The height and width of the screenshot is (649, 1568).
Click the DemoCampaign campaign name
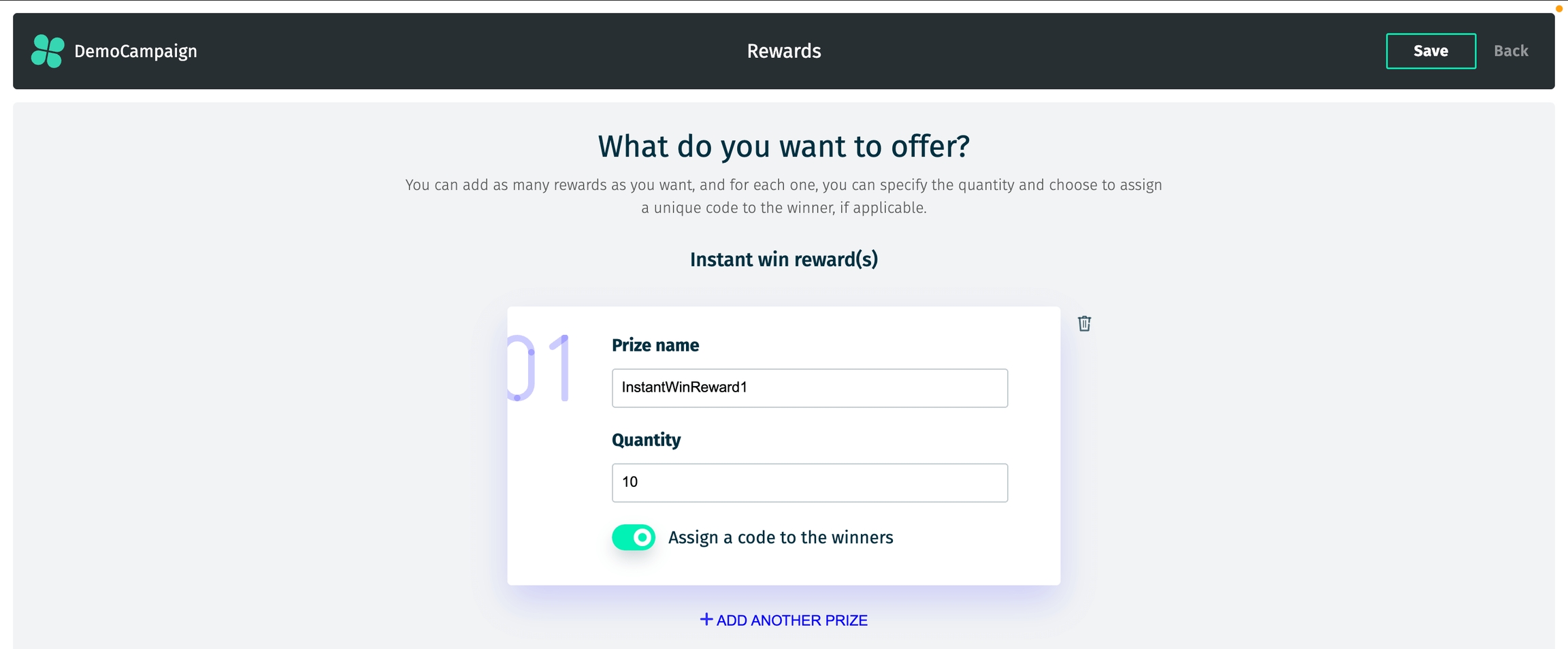[135, 51]
